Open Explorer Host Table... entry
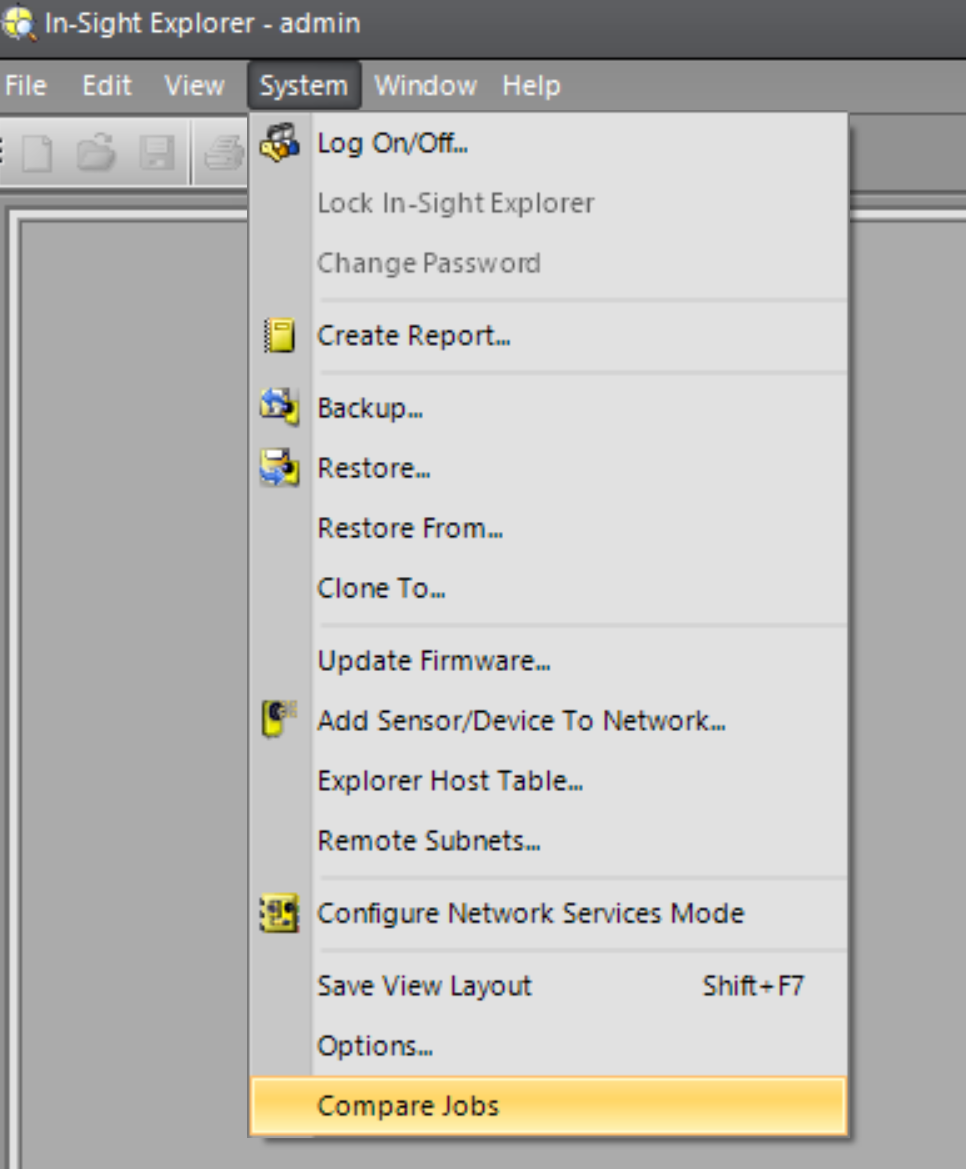Viewport: 966px width, 1169px height. [450, 780]
